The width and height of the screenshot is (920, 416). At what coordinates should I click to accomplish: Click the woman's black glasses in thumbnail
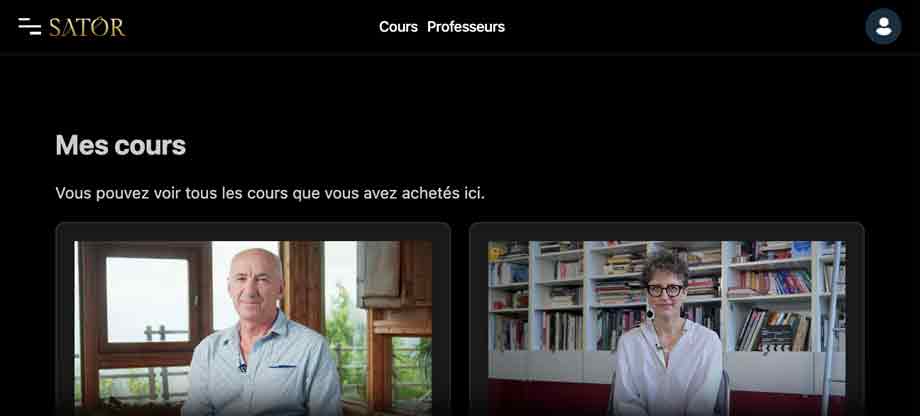665,290
